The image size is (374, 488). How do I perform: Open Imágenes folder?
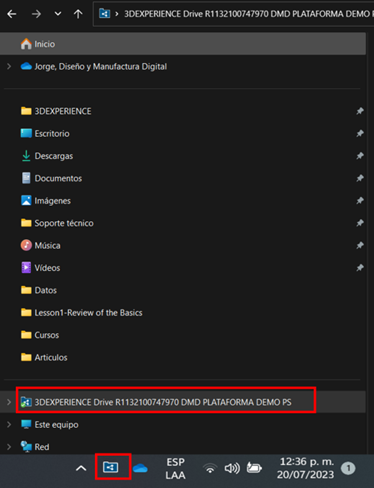(x=53, y=201)
